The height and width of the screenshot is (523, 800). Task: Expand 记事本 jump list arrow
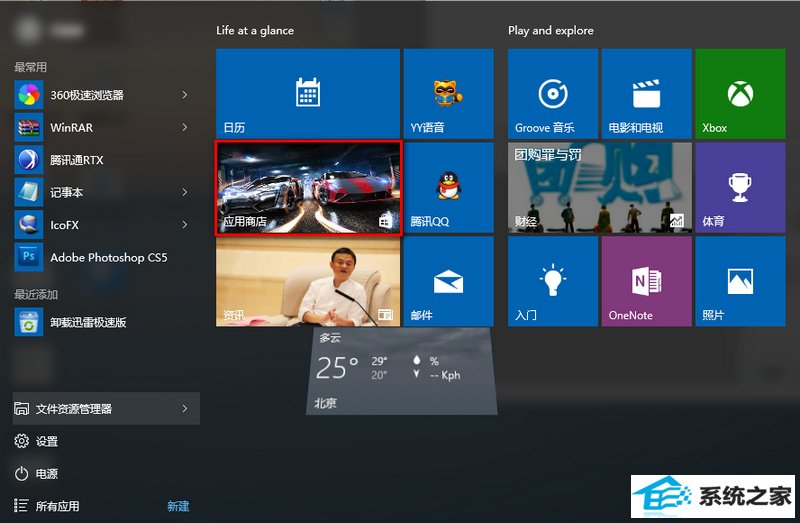(185, 192)
